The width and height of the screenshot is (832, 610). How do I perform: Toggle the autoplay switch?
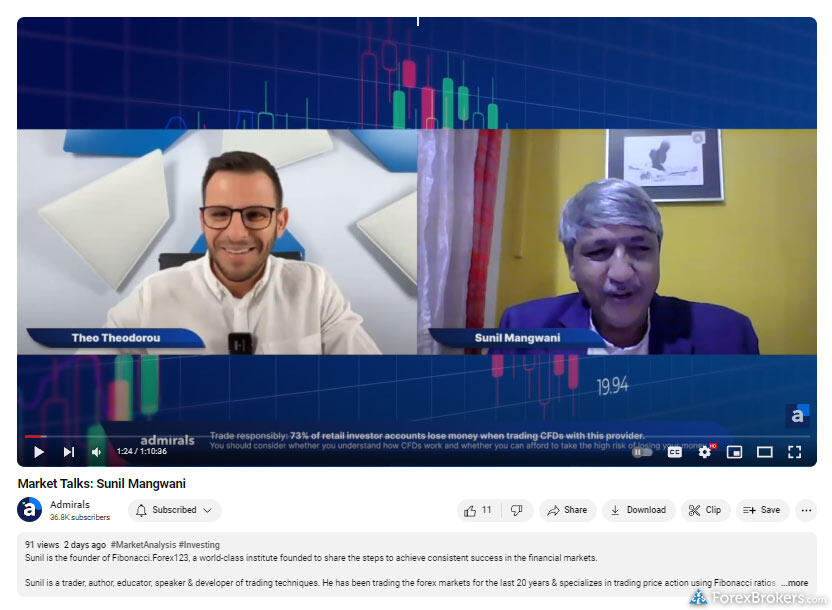point(642,452)
